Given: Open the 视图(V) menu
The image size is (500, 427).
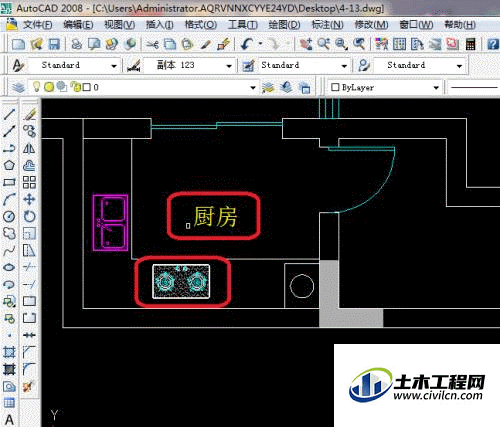Looking at the screenshot, I should (120, 25).
